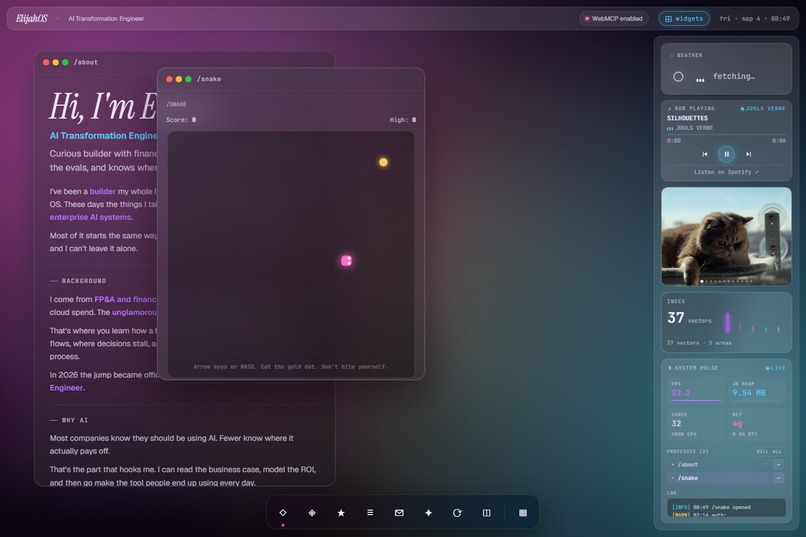Screen dimensions: 806x537
Task: Click the 'builder' link in about window
Action: [x=102, y=191]
